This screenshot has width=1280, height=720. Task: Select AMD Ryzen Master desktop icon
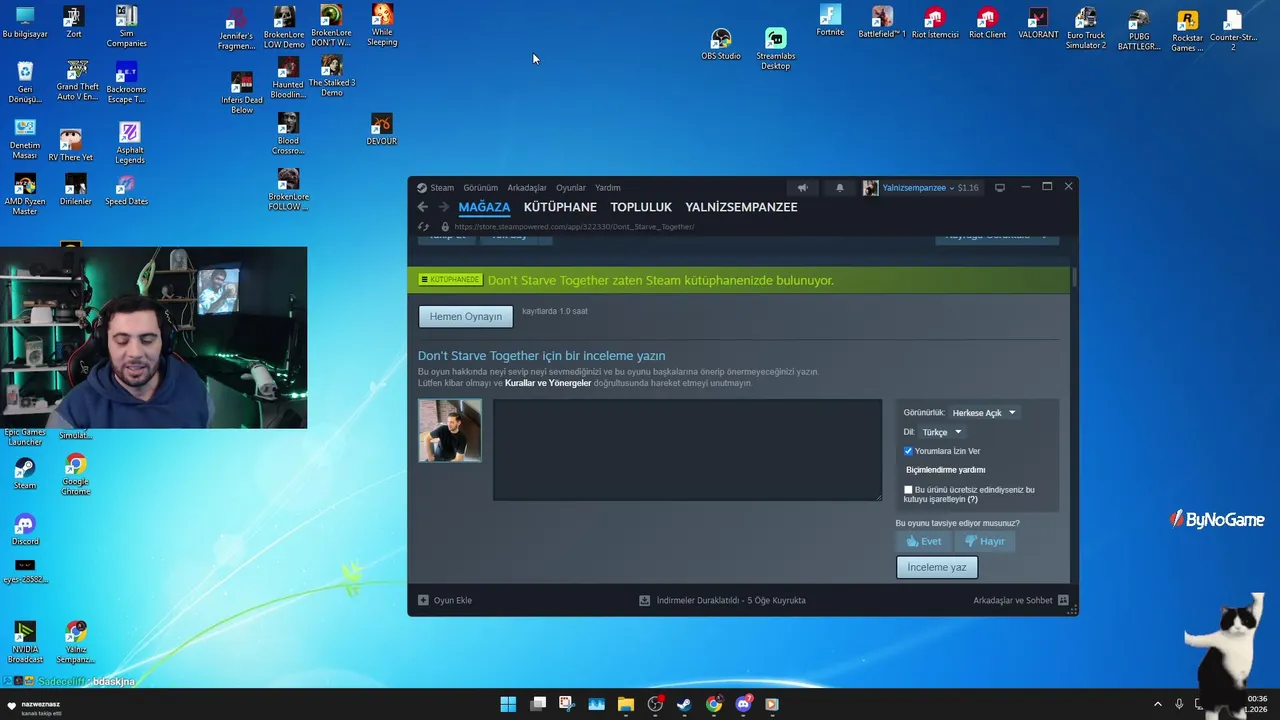pyautogui.click(x=25, y=195)
